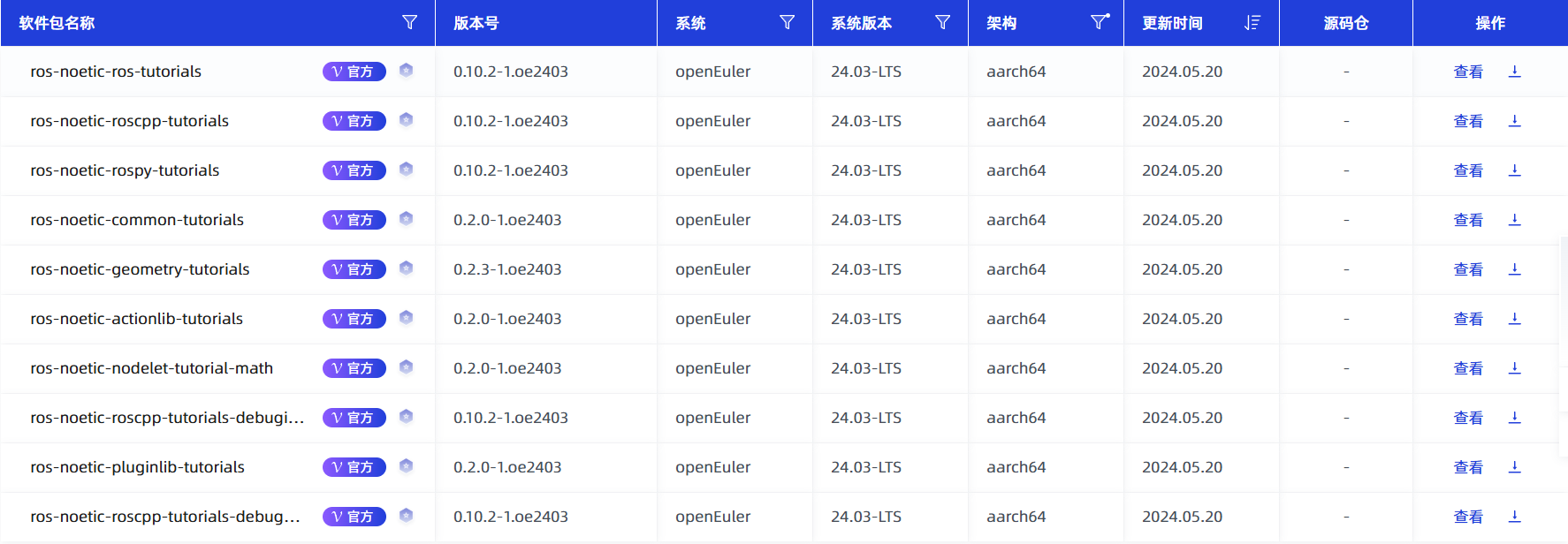View details of ros-noetic-common-tutorials
1568x544 pixels.
1468,220
